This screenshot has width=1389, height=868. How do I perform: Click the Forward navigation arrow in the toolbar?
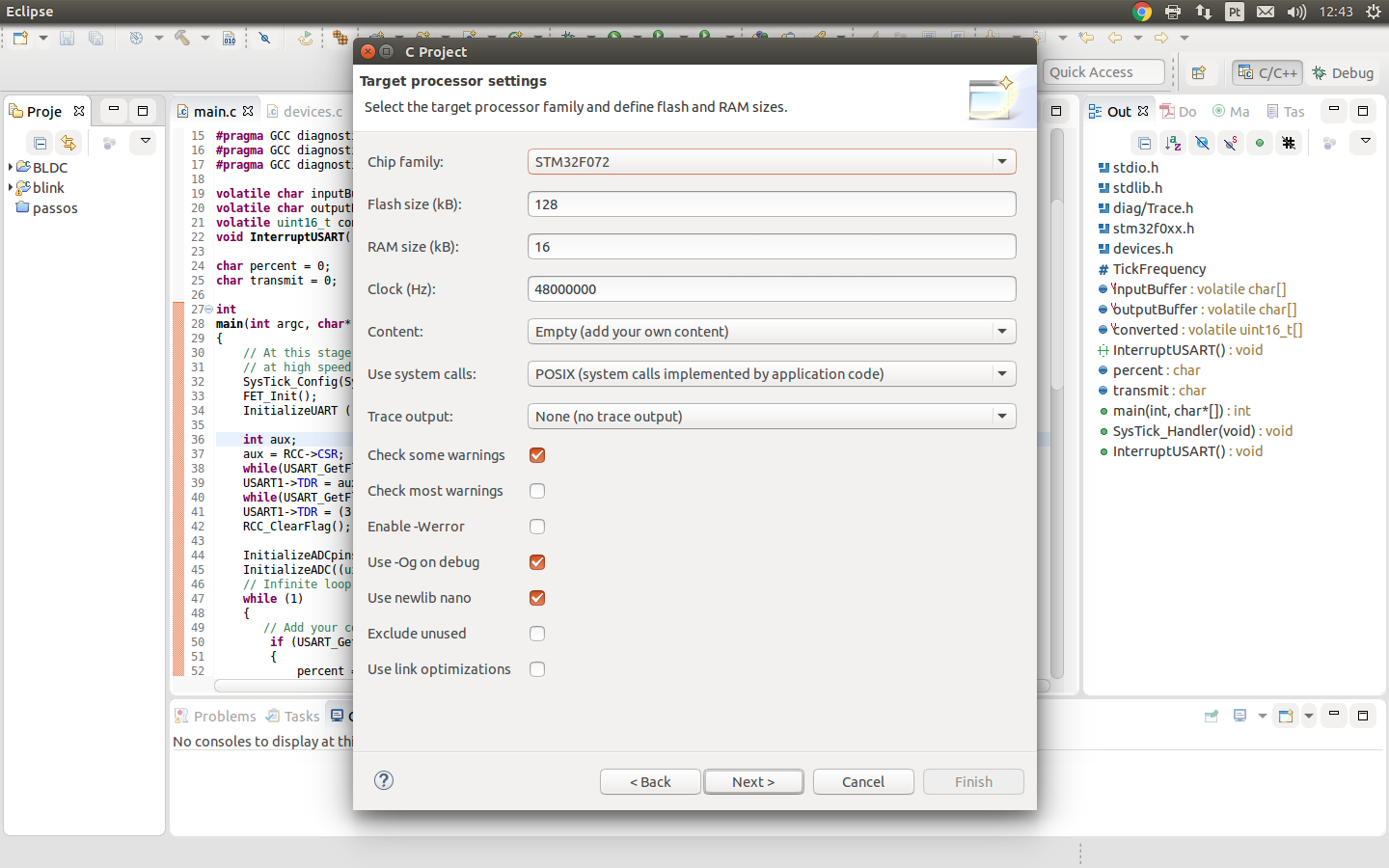[x=1161, y=38]
